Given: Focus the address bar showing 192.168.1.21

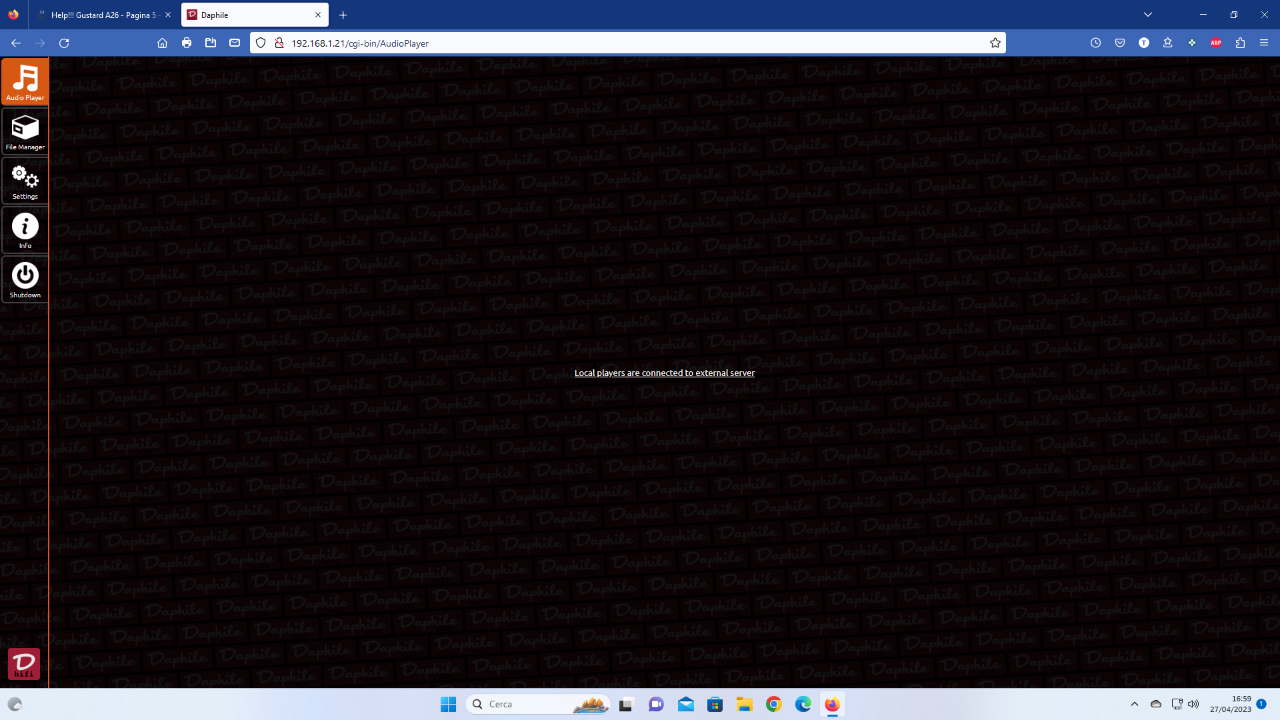Looking at the screenshot, I should (x=628, y=43).
